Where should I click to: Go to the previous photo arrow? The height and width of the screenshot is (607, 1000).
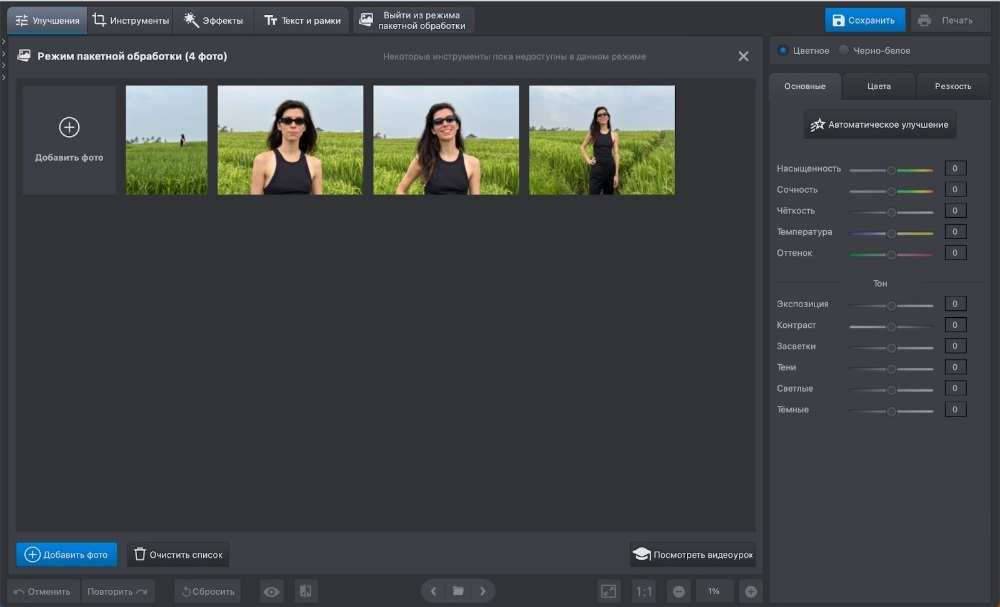433,591
